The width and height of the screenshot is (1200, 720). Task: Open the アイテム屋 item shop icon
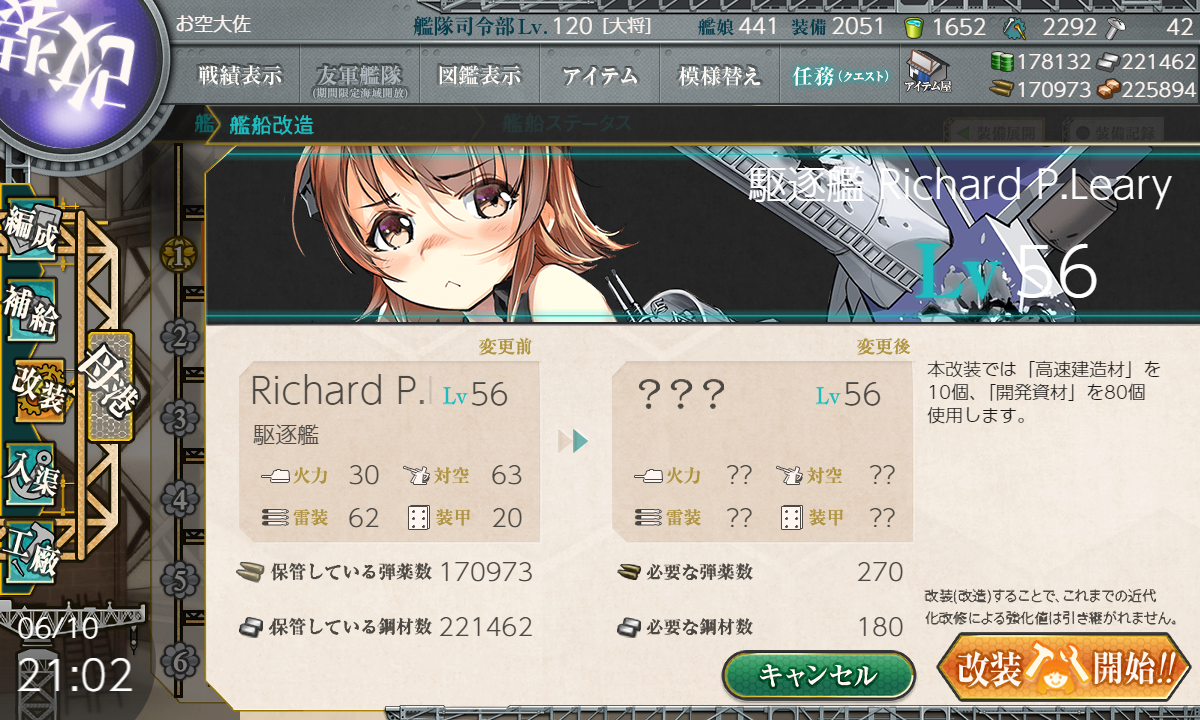click(x=927, y=71)
